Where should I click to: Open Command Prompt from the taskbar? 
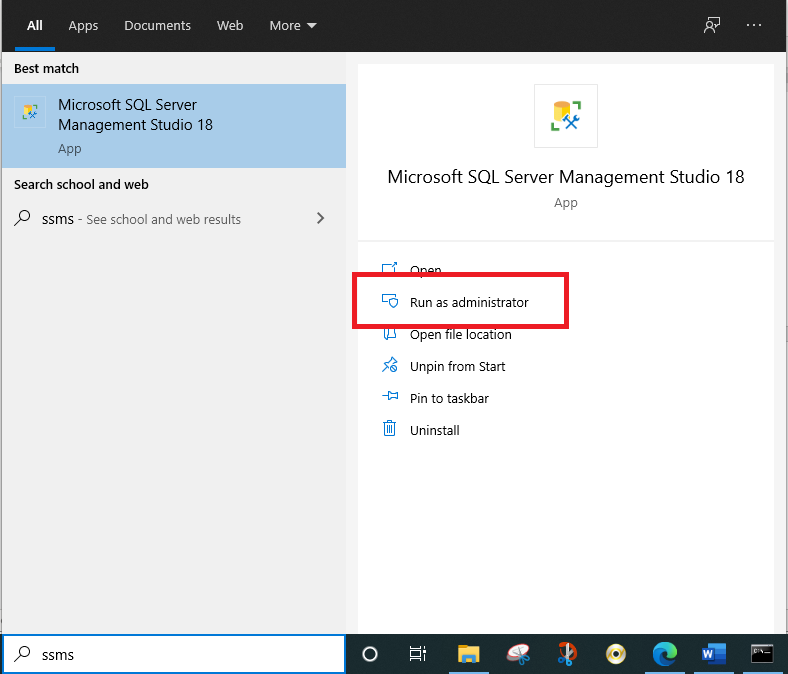point(762,654)
